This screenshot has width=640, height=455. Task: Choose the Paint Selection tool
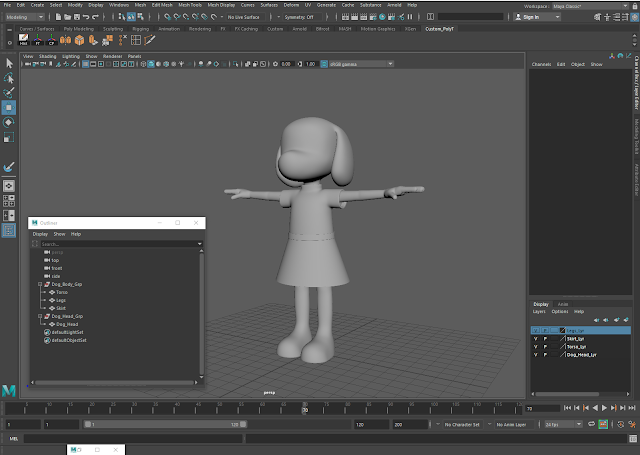tap(9, 92)
